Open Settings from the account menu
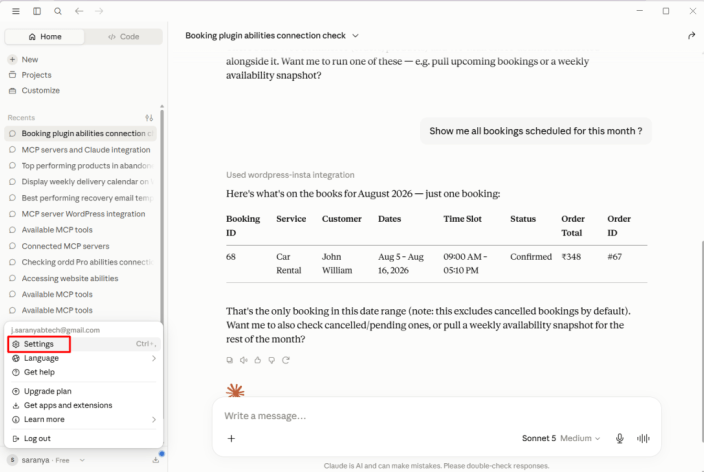Viewport: 704px width, 472px height. point(83,344)
